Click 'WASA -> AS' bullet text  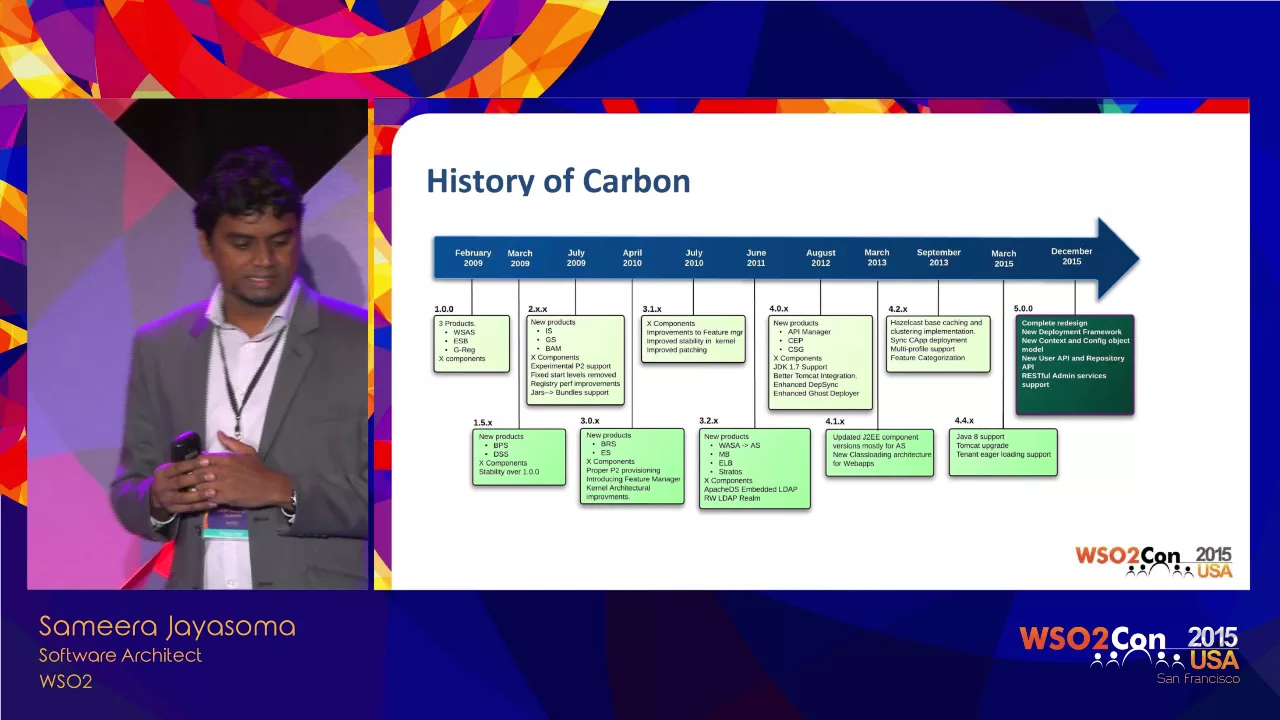click(x=739, y=445)
